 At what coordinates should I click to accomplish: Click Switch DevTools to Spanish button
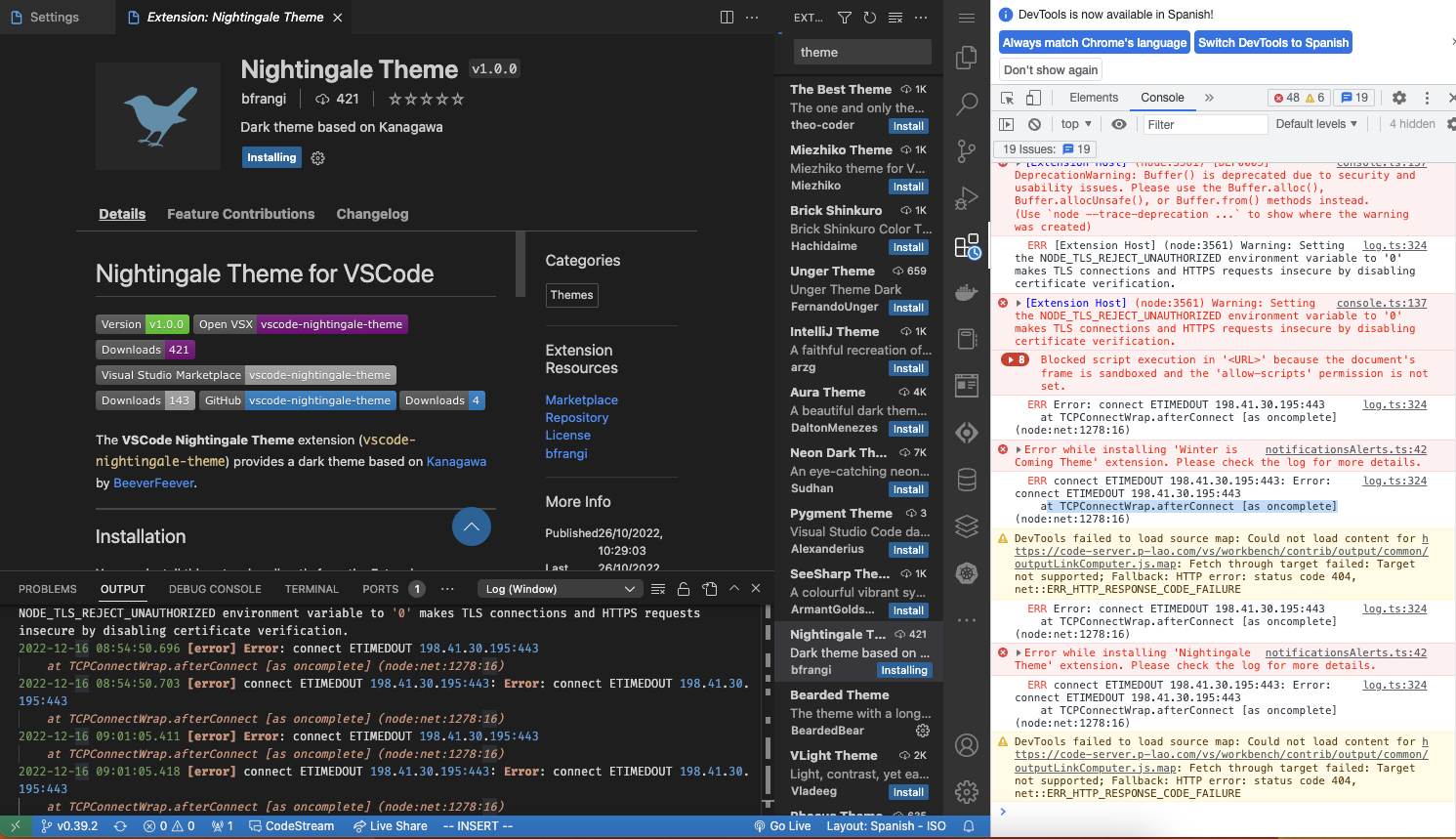click(x=1273, y=42)
